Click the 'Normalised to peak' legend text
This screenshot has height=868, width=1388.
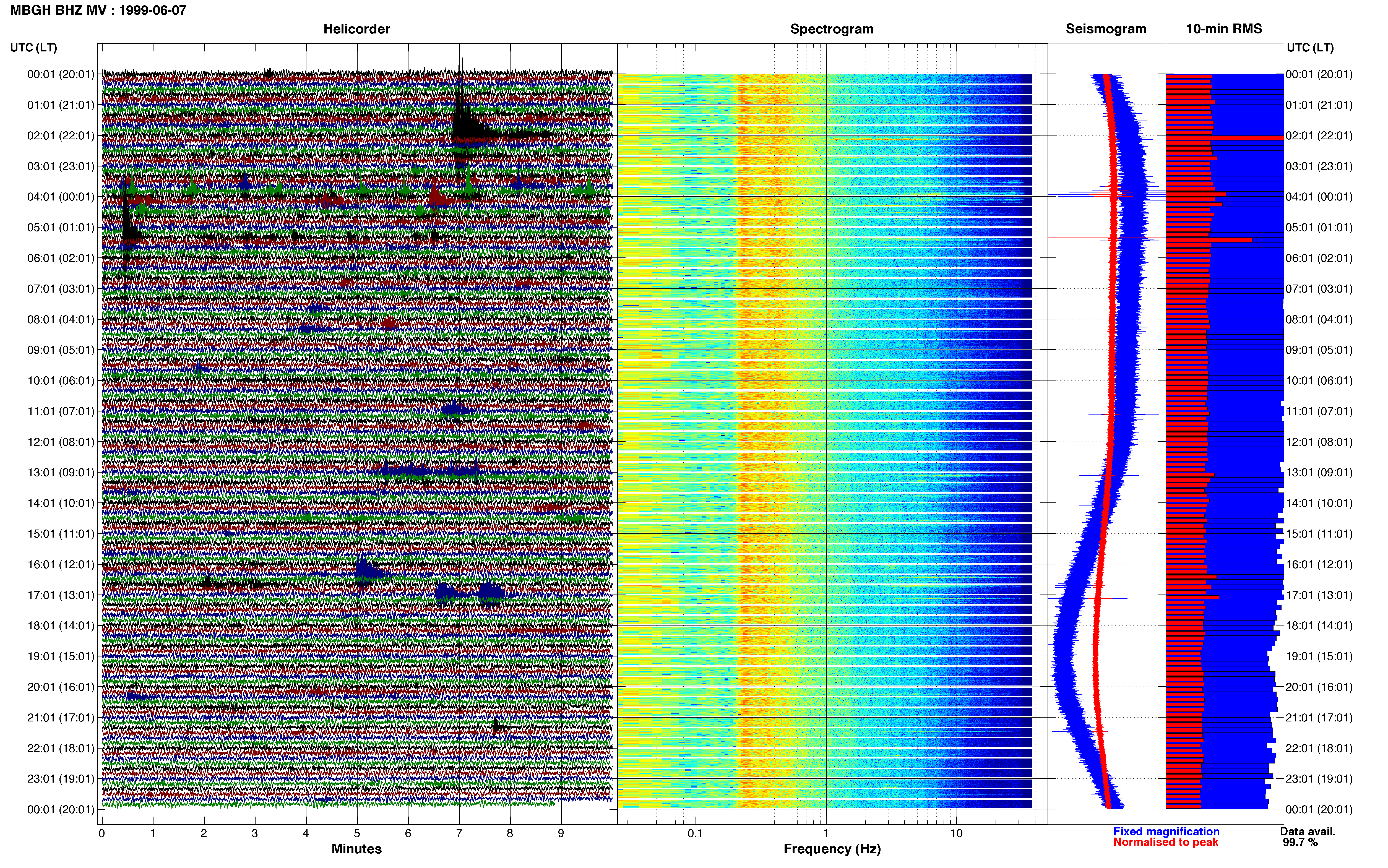pos(1165,842)
